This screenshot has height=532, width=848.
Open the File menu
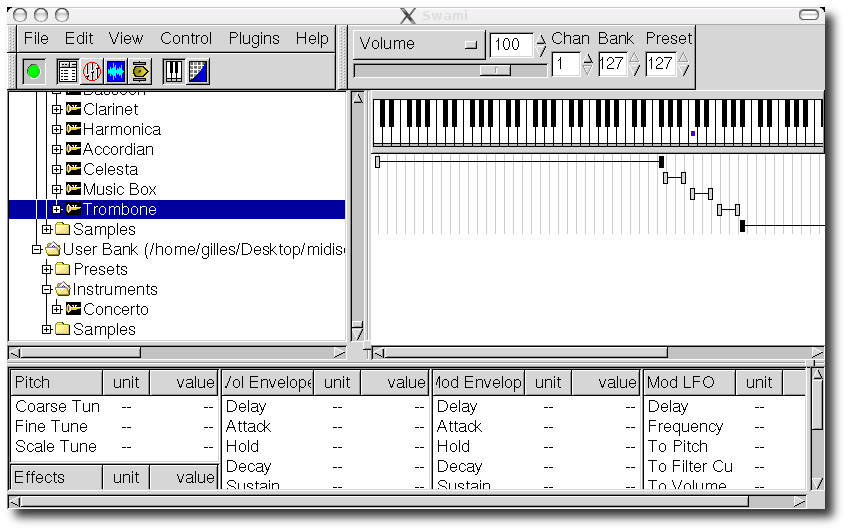36,38
